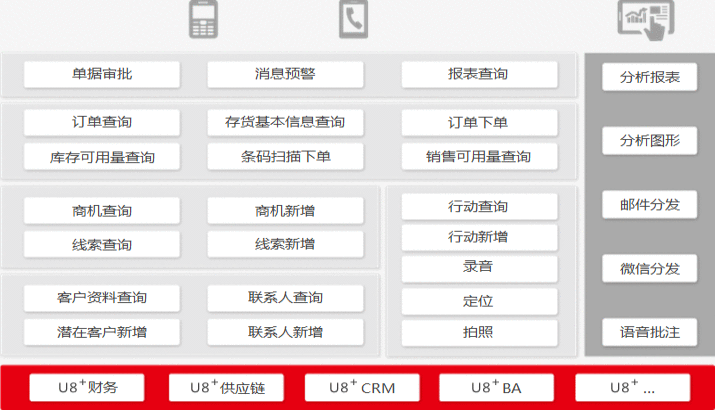Select 订单下单 button
This screenshot has height=410, width=715.
[479, 123]
